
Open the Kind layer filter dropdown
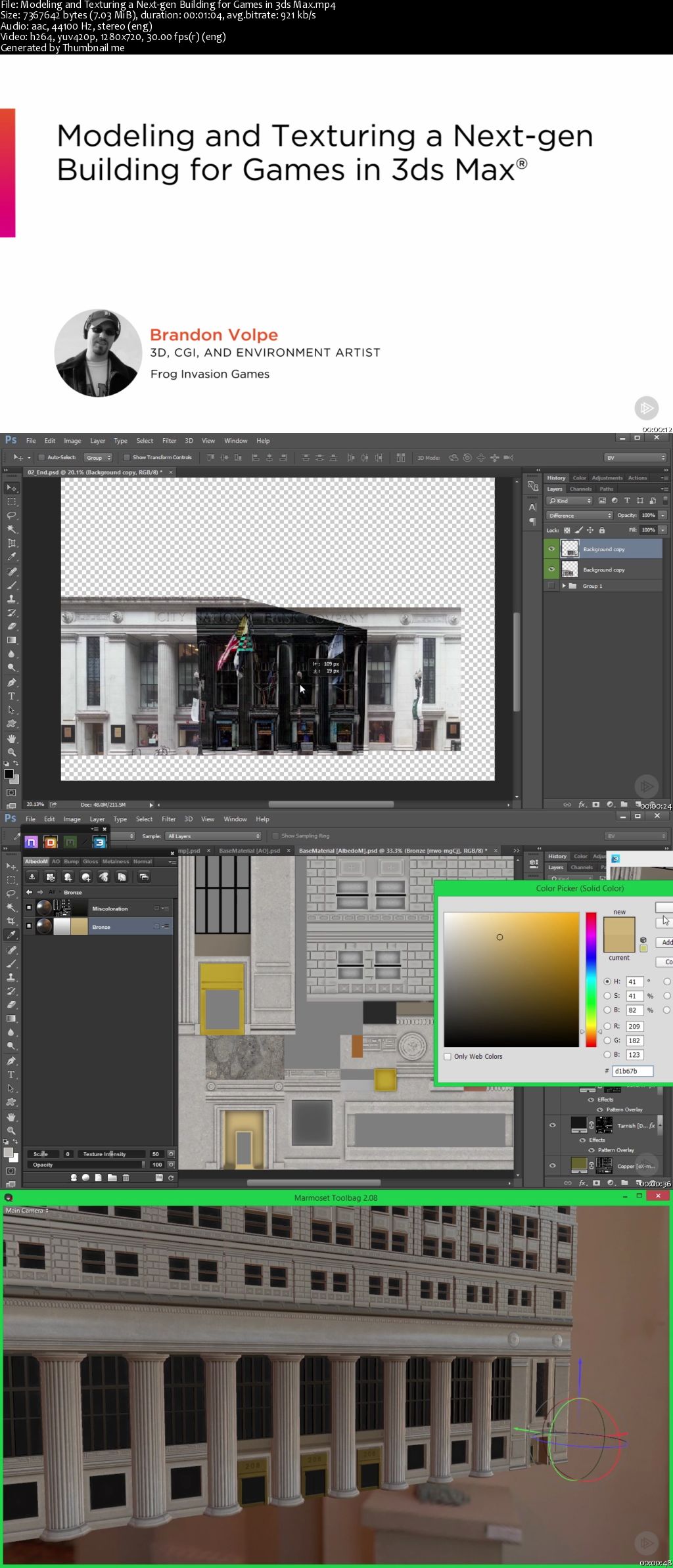(570, 501)
